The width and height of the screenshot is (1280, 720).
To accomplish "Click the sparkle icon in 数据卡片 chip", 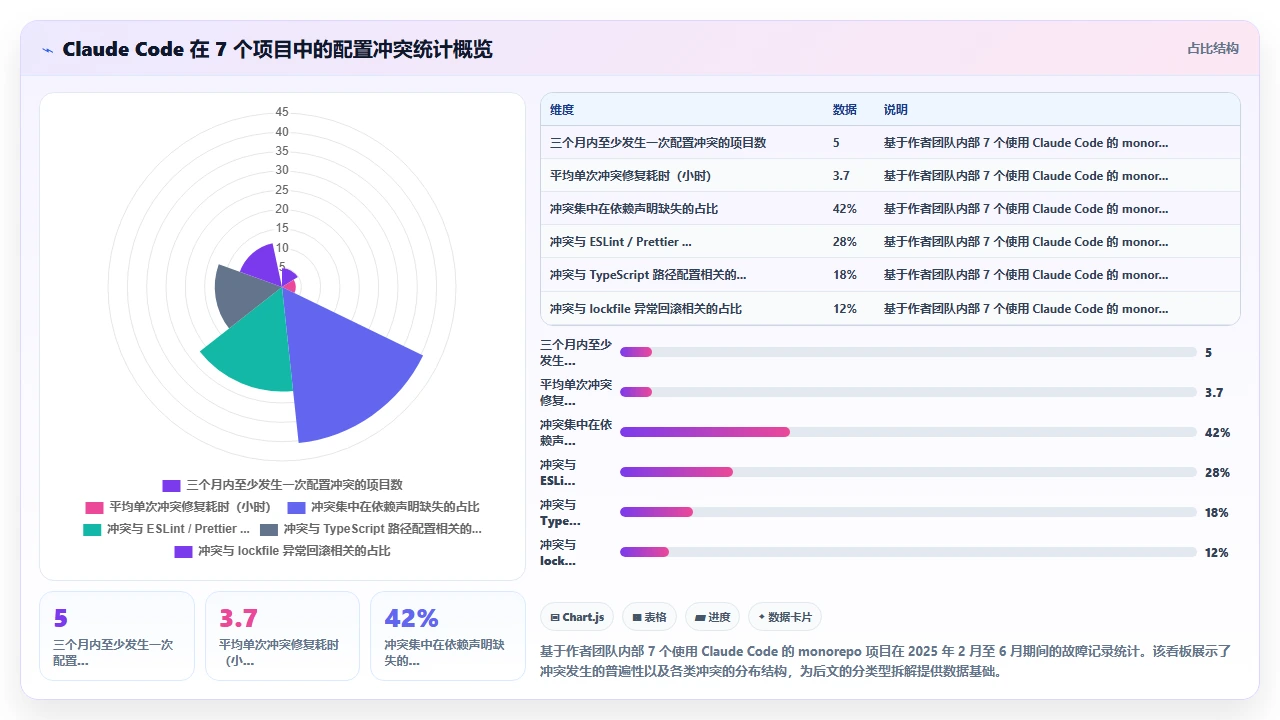I will [762, 618].
